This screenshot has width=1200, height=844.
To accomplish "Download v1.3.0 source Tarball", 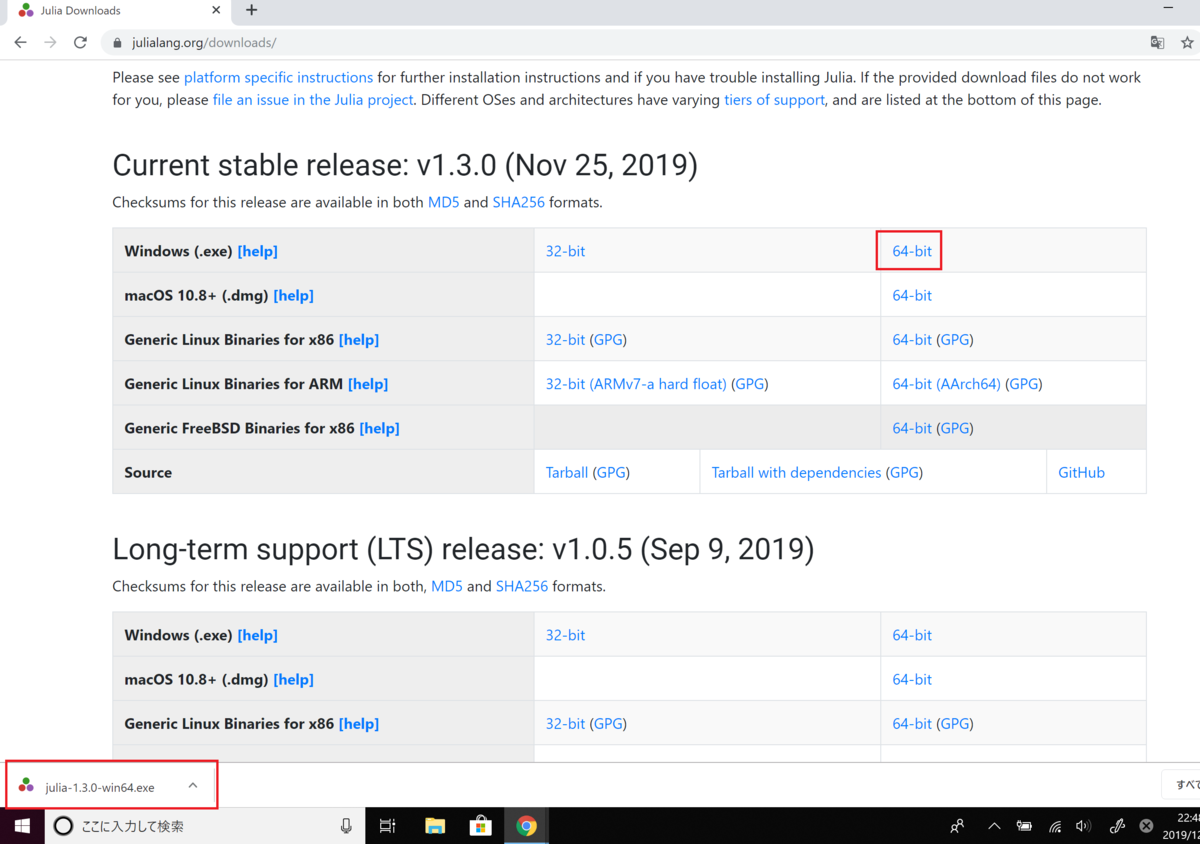I will pyautogui.click(x=567, y=472).
